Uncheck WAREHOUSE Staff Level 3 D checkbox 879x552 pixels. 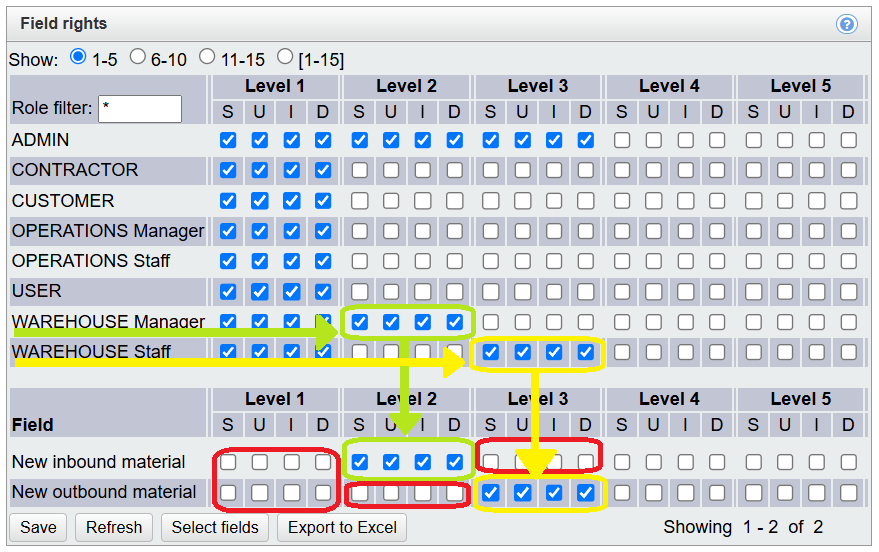point(586,352)
